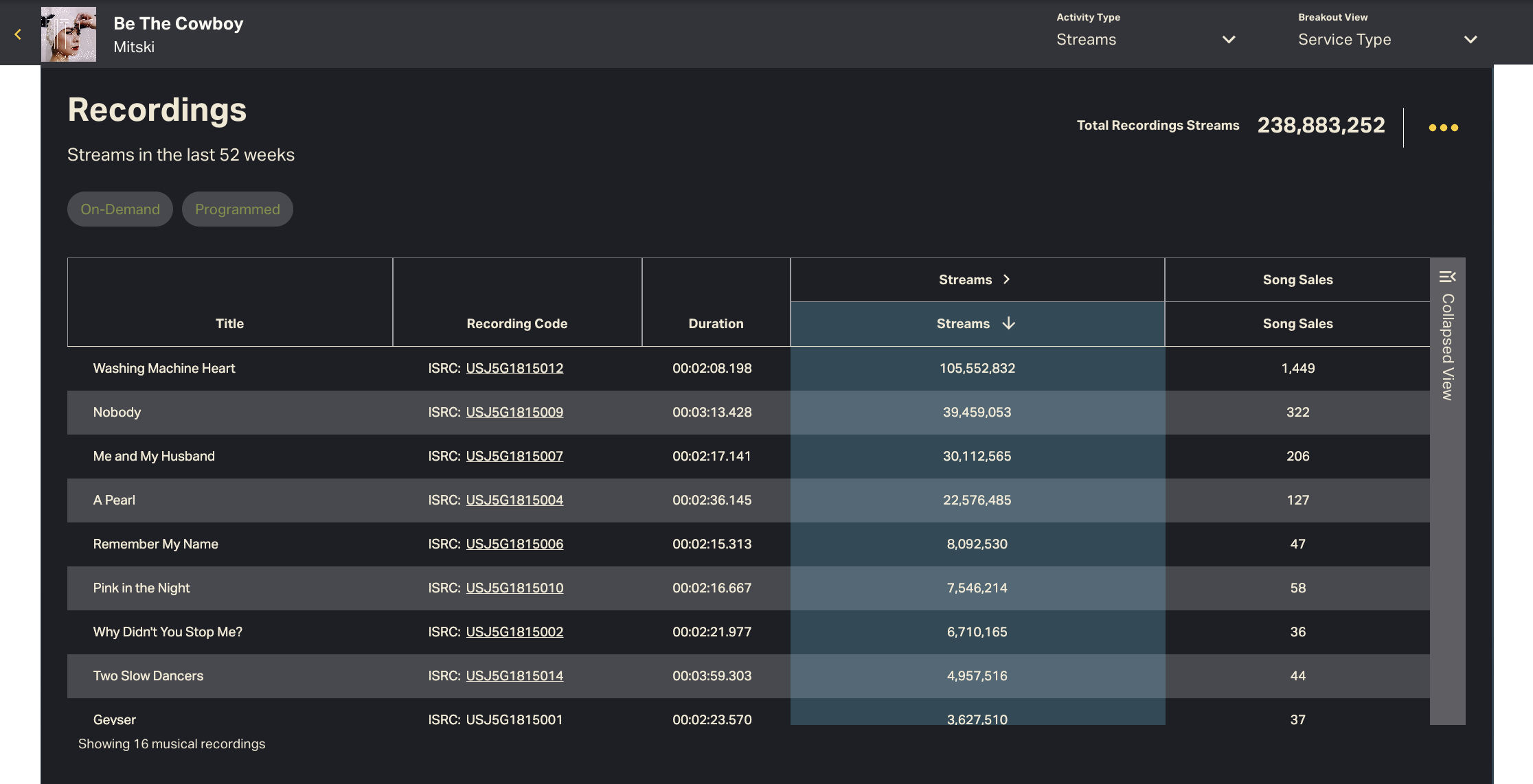Open ISRC link USJ5G1815009 for Nobody

[514, 412]
